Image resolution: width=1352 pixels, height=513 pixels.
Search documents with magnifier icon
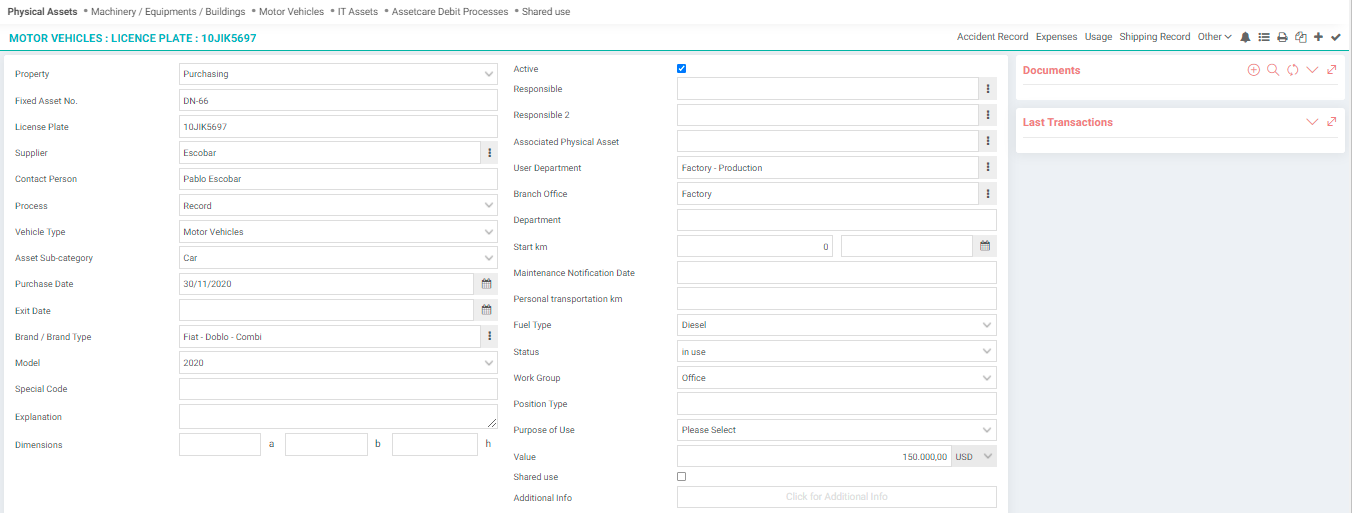click(x=1273, y=70)
